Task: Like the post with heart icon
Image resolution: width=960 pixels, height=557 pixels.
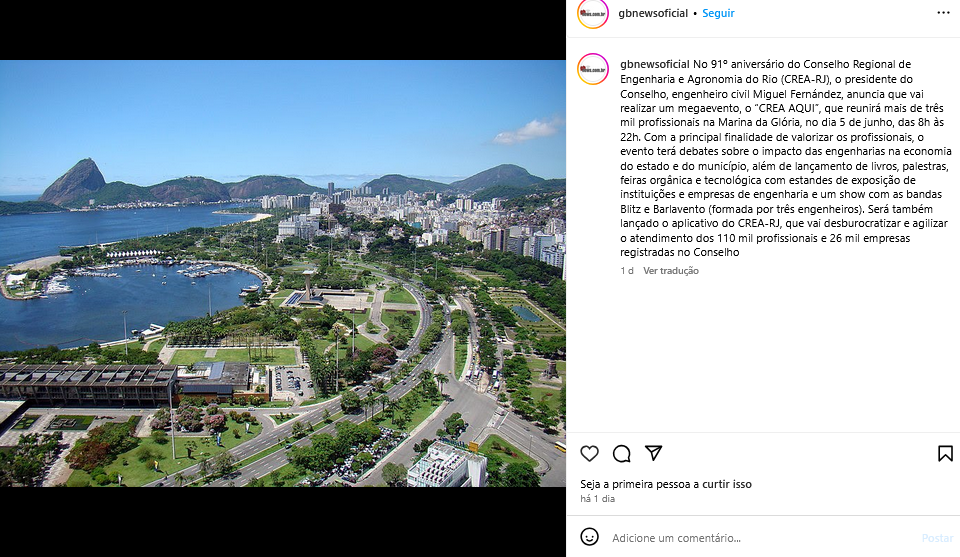Action: coord(589,454)
